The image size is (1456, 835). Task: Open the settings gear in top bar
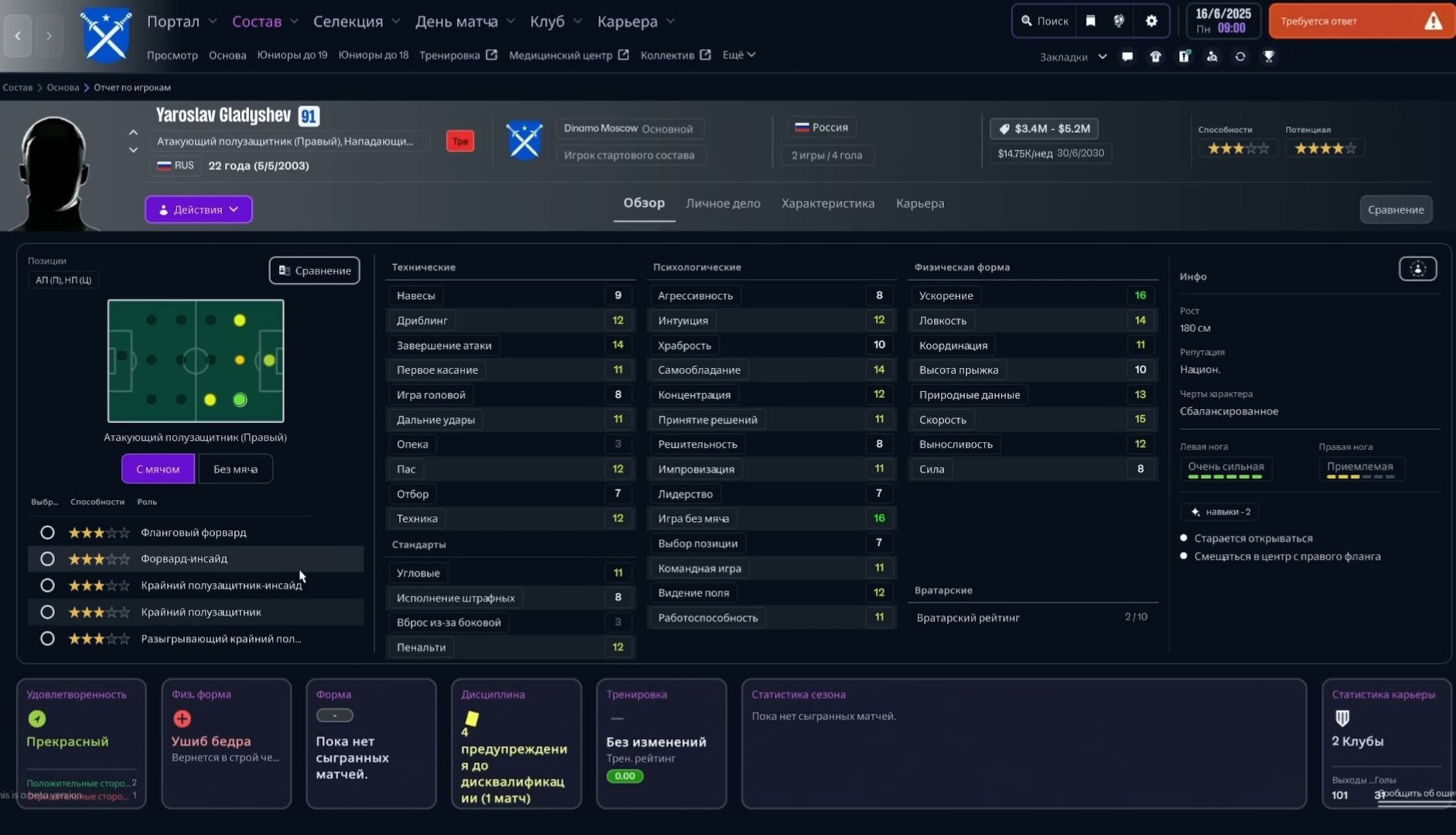(x=1151, y=21)
